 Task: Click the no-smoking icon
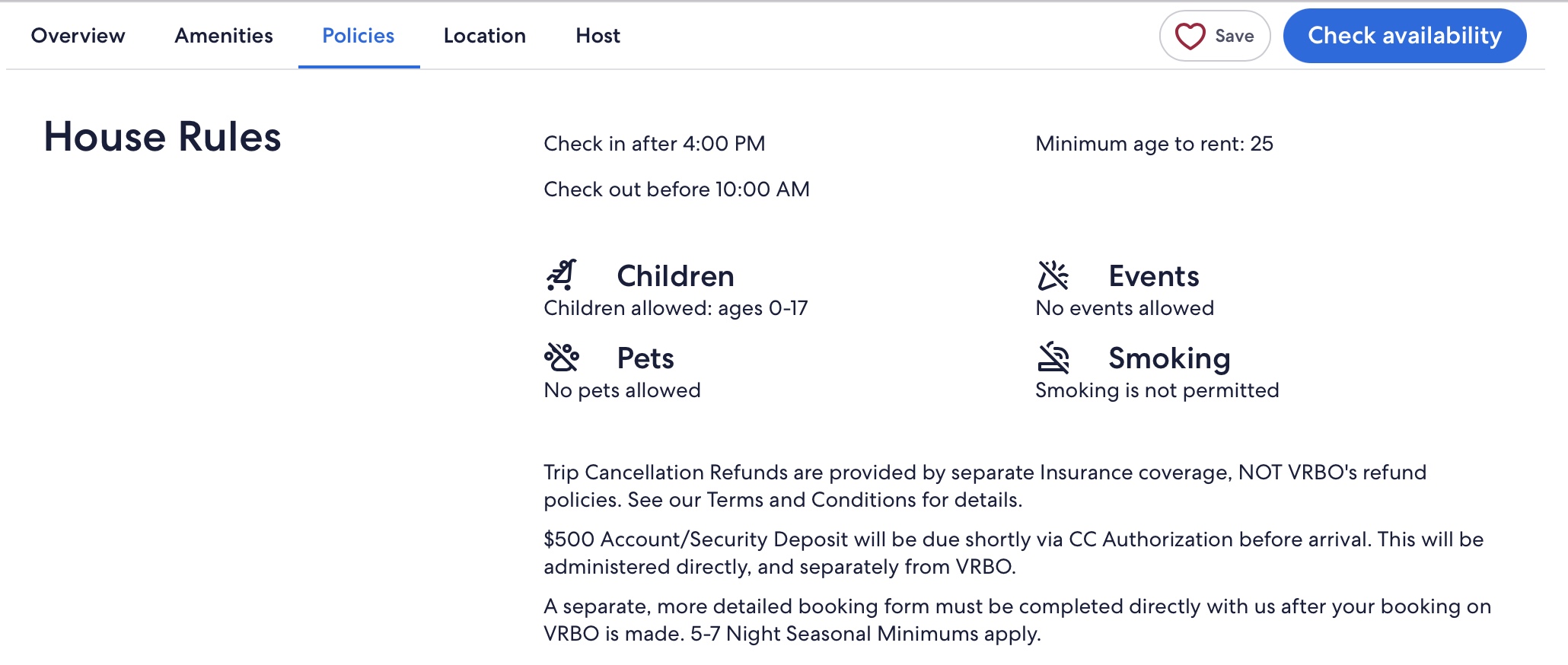pos(1053,358)
